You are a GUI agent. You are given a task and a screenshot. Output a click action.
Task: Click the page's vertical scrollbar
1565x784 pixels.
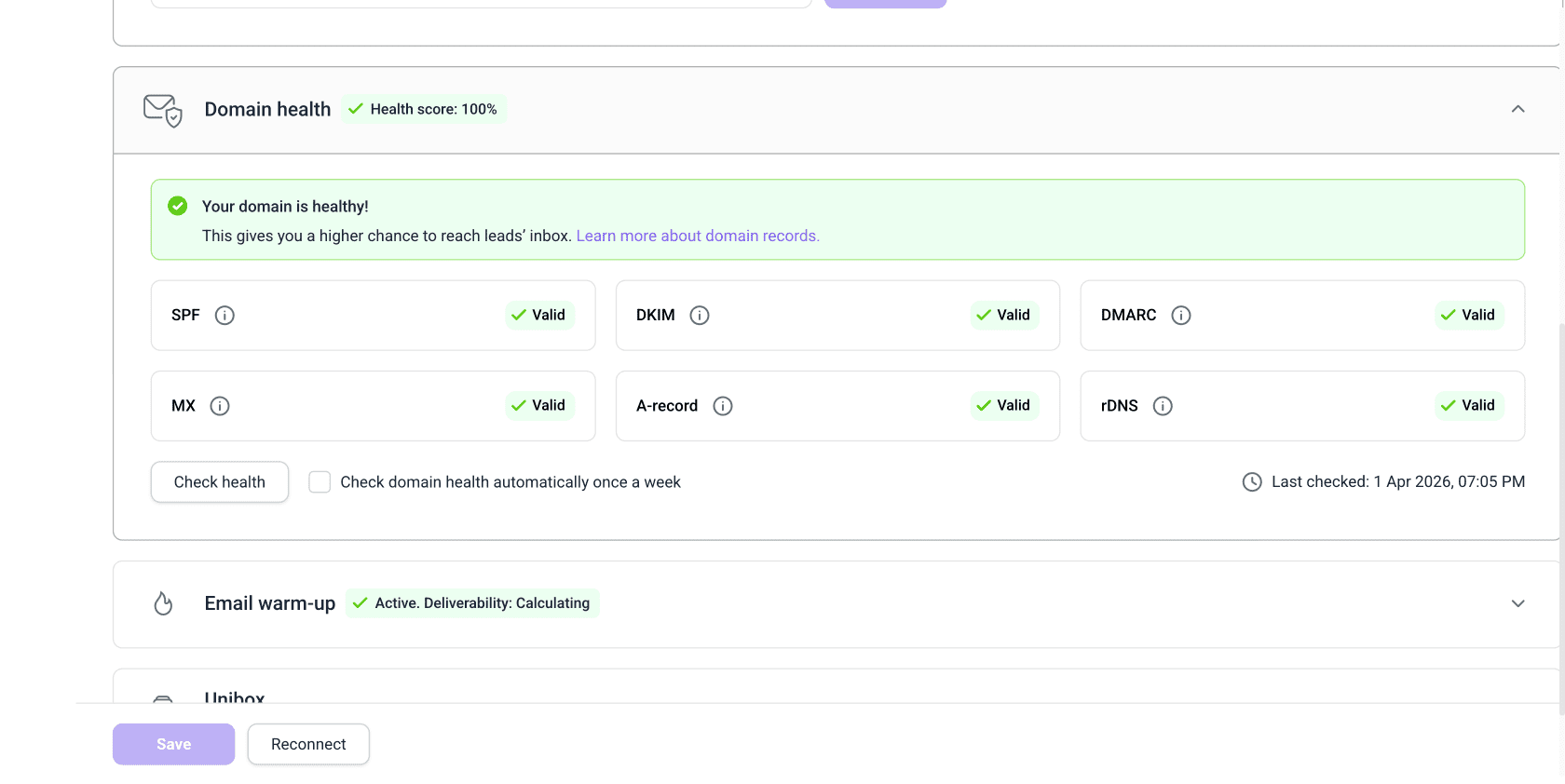[x=1561, y=512]
